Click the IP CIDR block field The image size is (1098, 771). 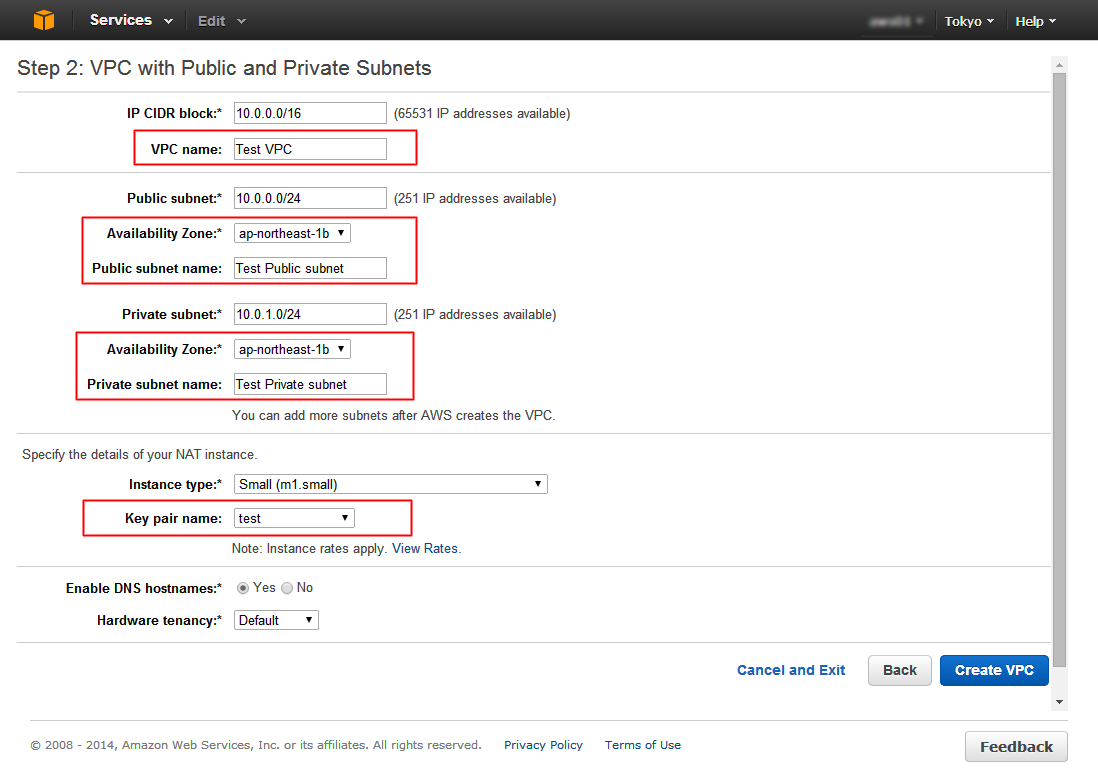[310, 113]
